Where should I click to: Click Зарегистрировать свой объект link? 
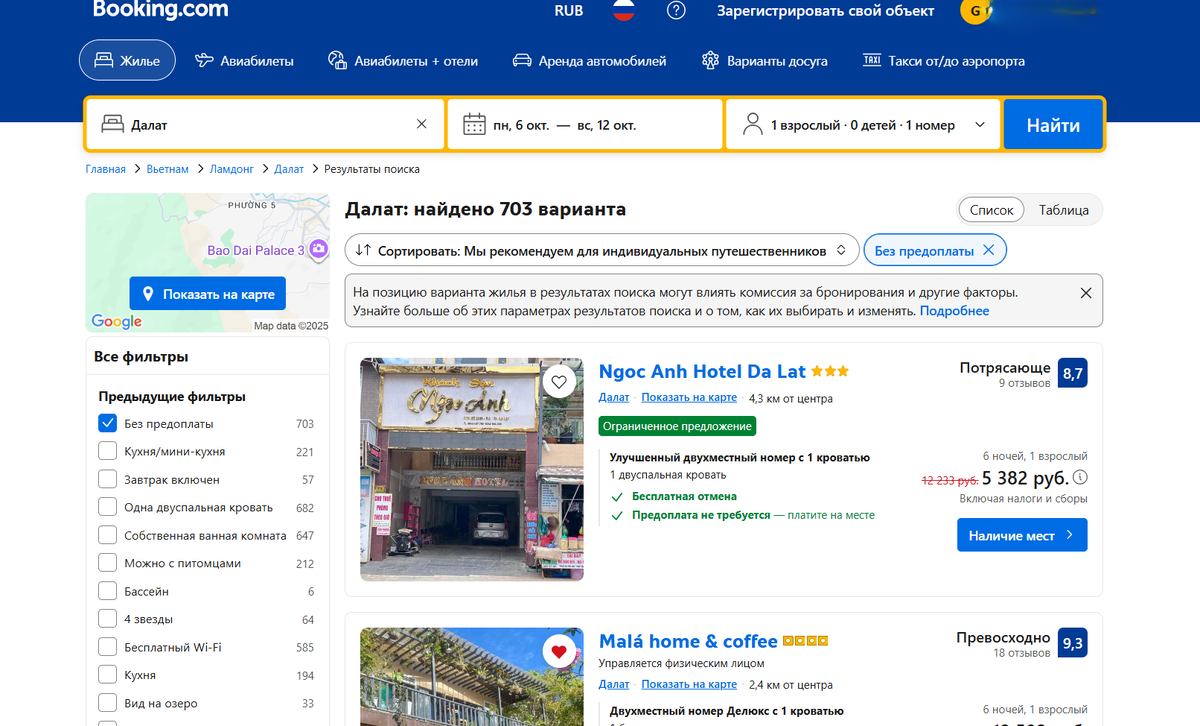[x=825, y=11]
